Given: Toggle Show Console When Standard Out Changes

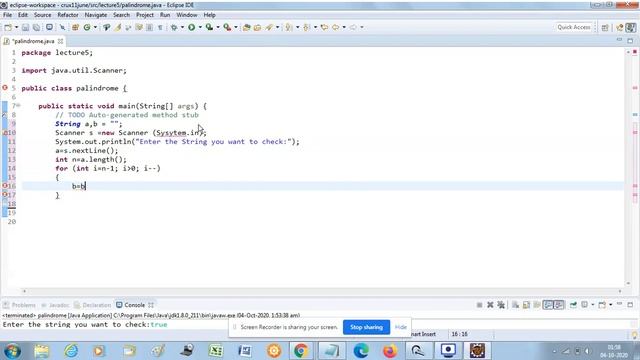Looking at the screenshot, I should pos(548,305).
